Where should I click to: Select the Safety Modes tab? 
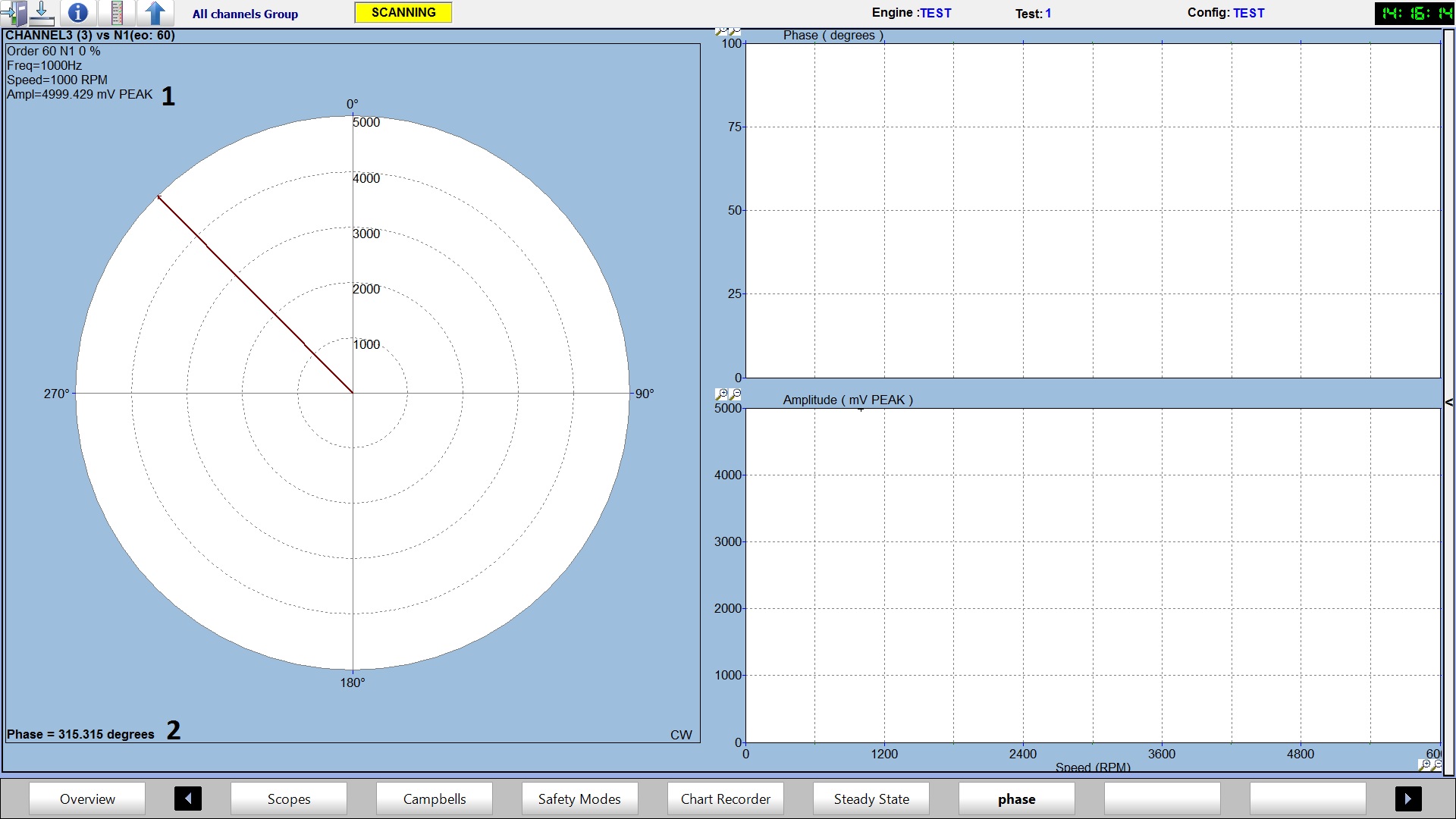pyautogui.click(x=579, y=799)
